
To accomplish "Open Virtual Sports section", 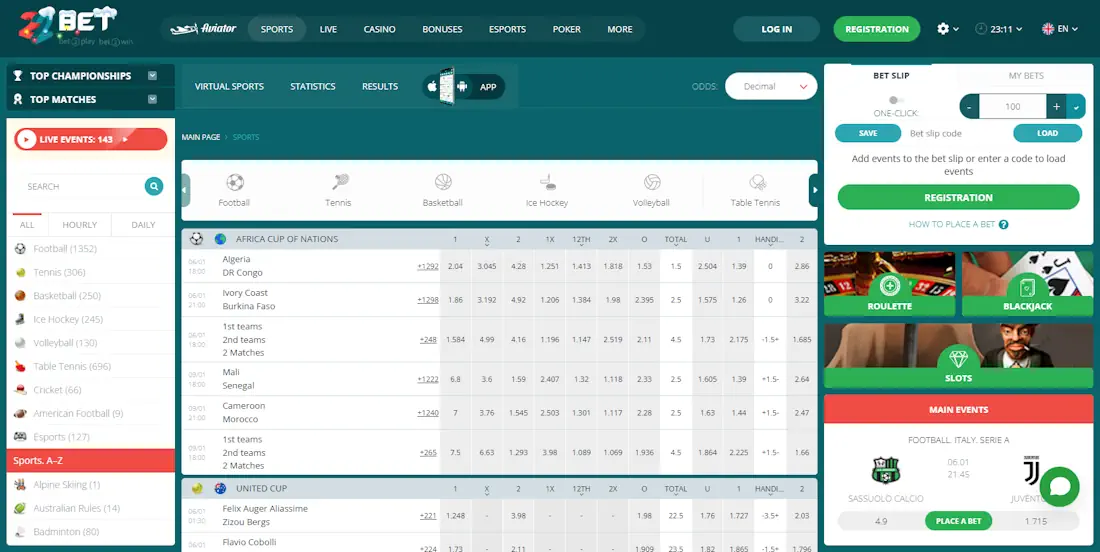I will tap(229, 86).
